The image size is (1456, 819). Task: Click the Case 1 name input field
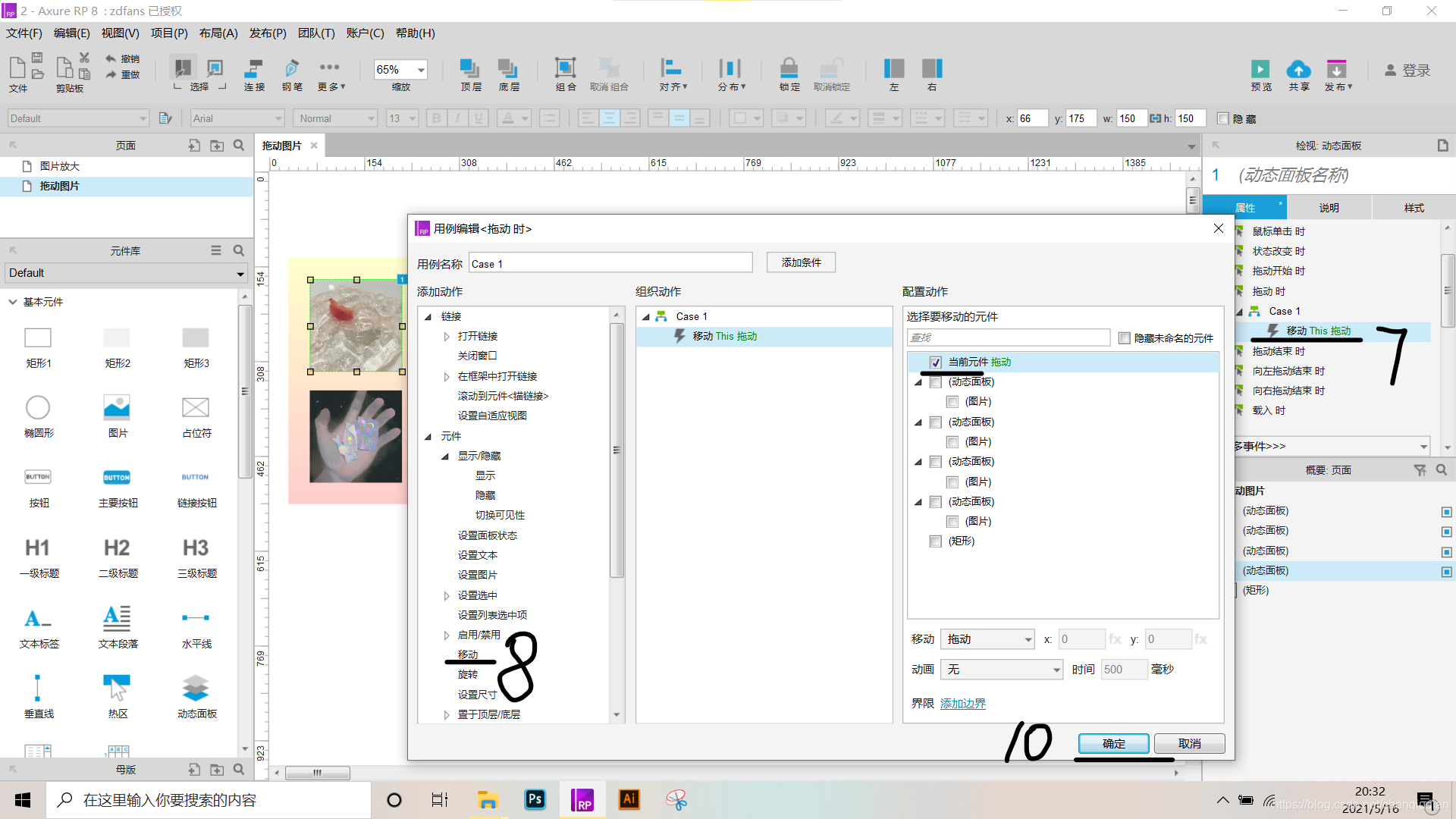(x=610, y=264)
